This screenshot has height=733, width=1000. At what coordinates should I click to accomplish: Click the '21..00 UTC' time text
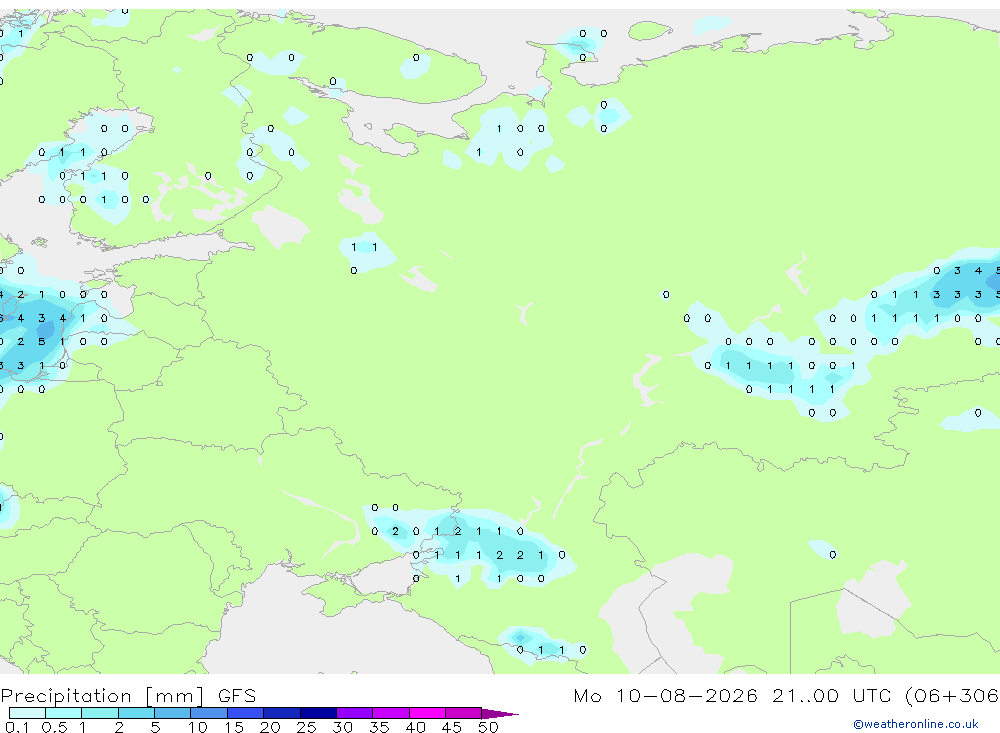coord(831,695)
